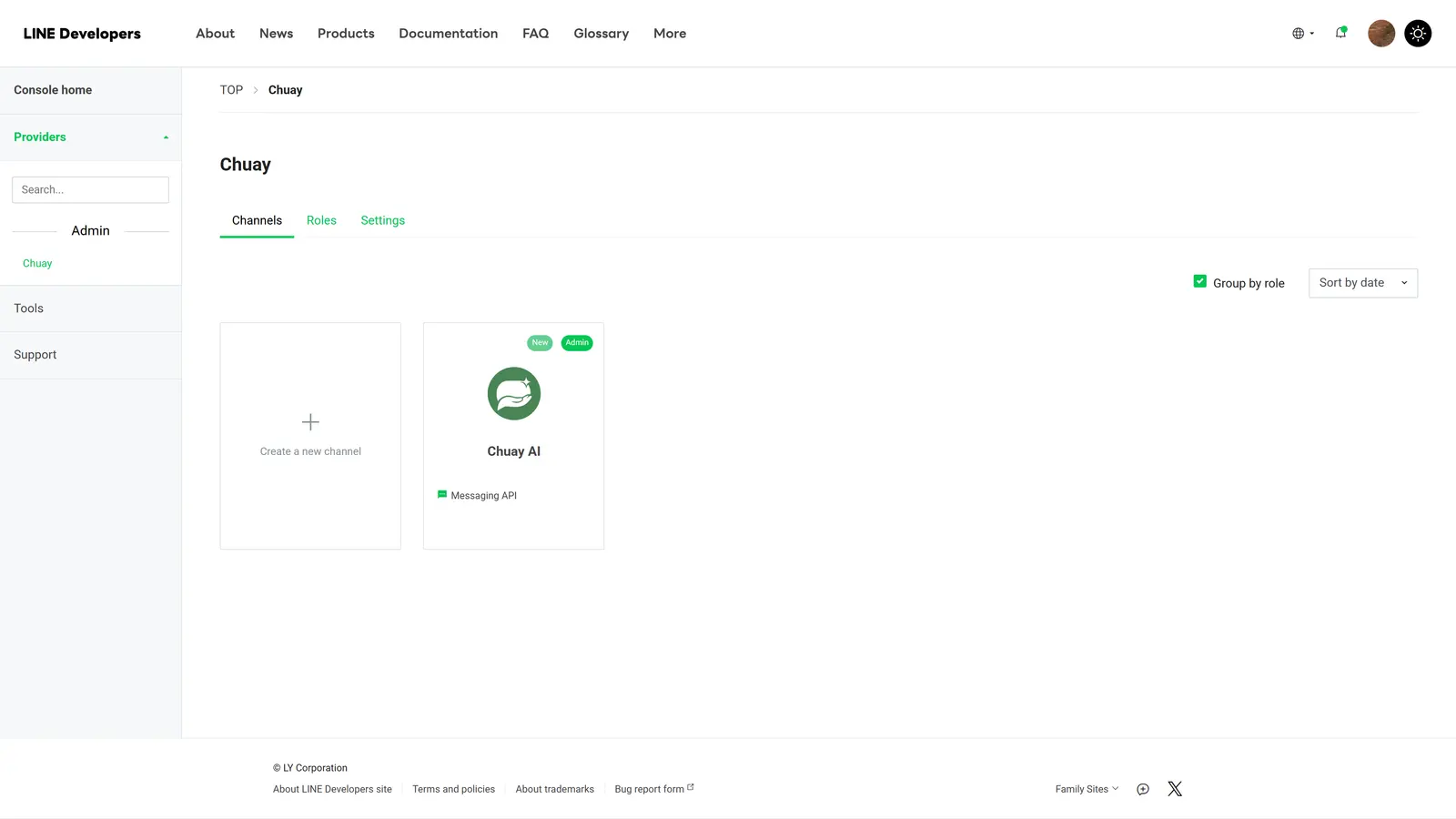Click the plus icon to create channel
The image size is (1456, 819).
tap(310, 422)
